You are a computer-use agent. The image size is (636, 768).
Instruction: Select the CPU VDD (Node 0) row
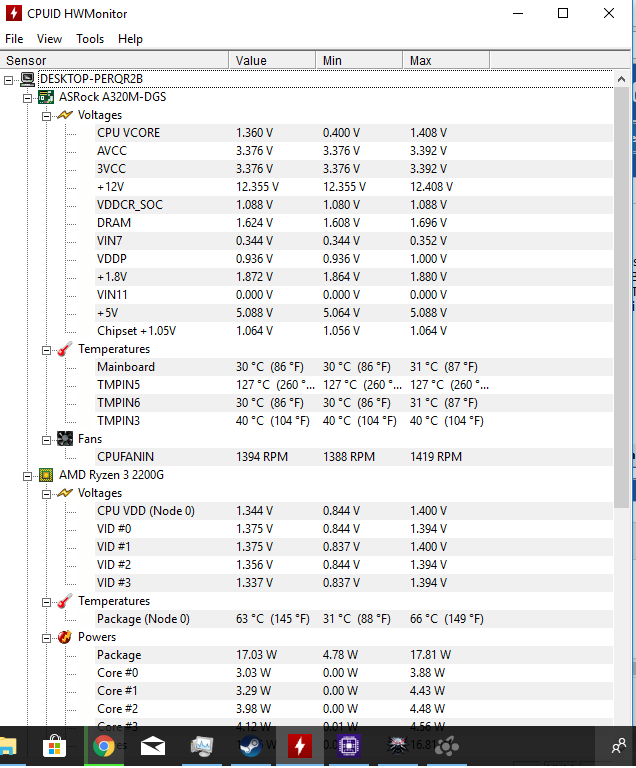(x=353, y=511)
